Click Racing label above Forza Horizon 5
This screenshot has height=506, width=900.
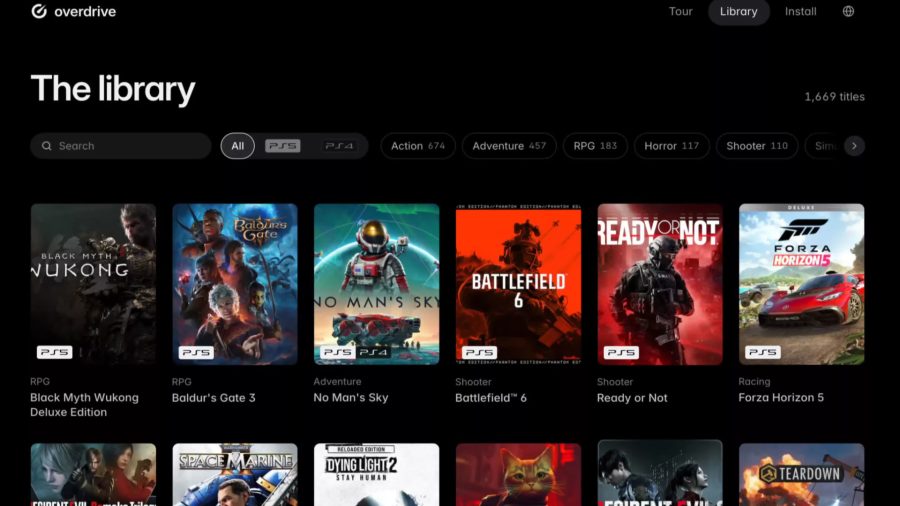point(754,382)
